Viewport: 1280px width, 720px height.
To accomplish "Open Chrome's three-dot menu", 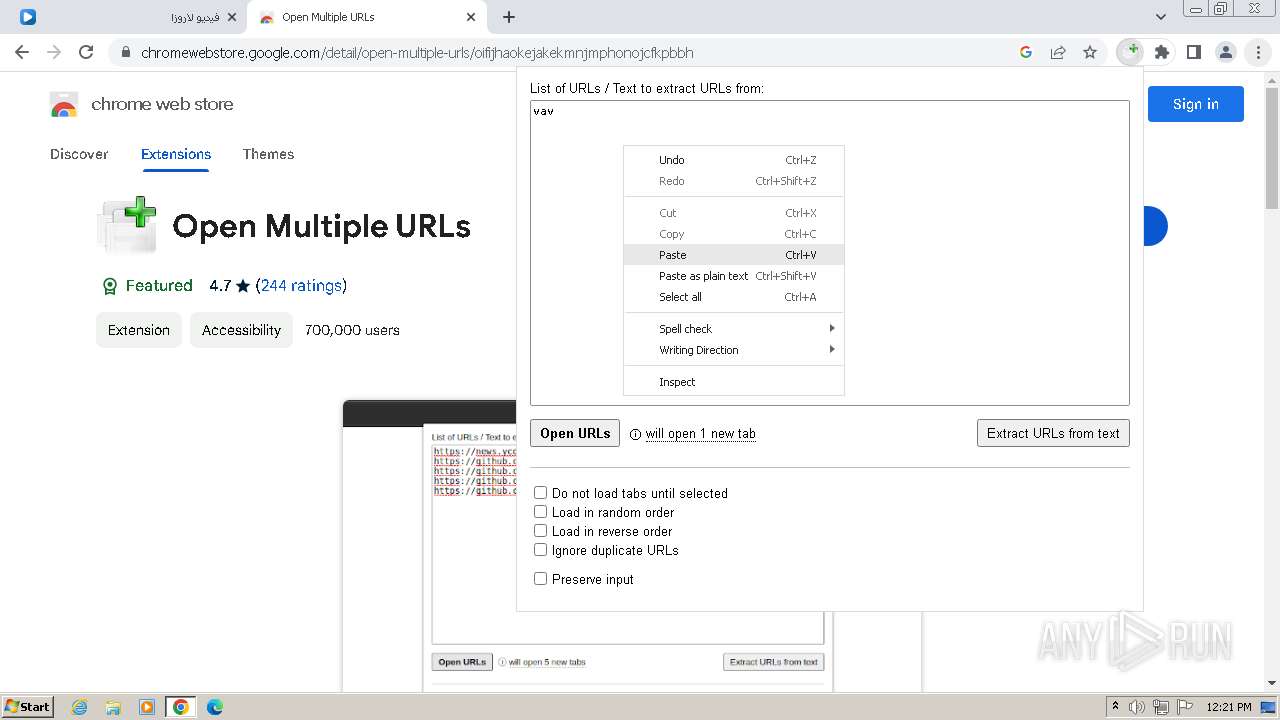I will [1258, 52].
